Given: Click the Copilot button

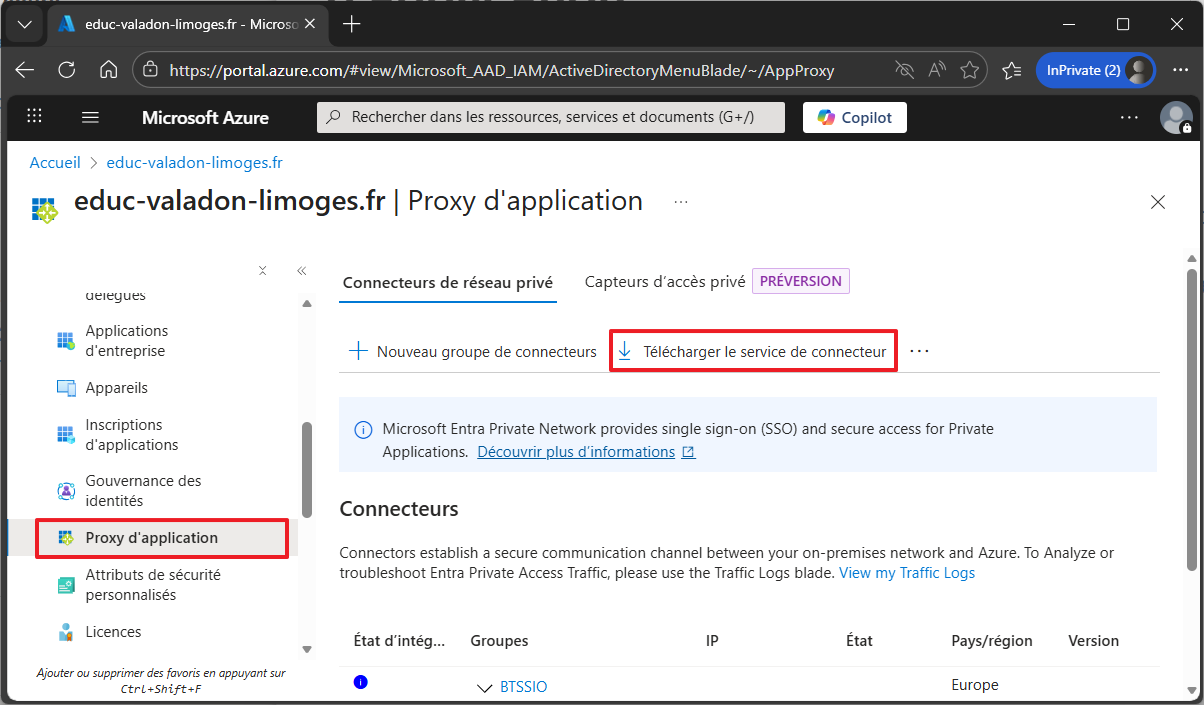Looking at the screenshot, I should coord(855,117).
